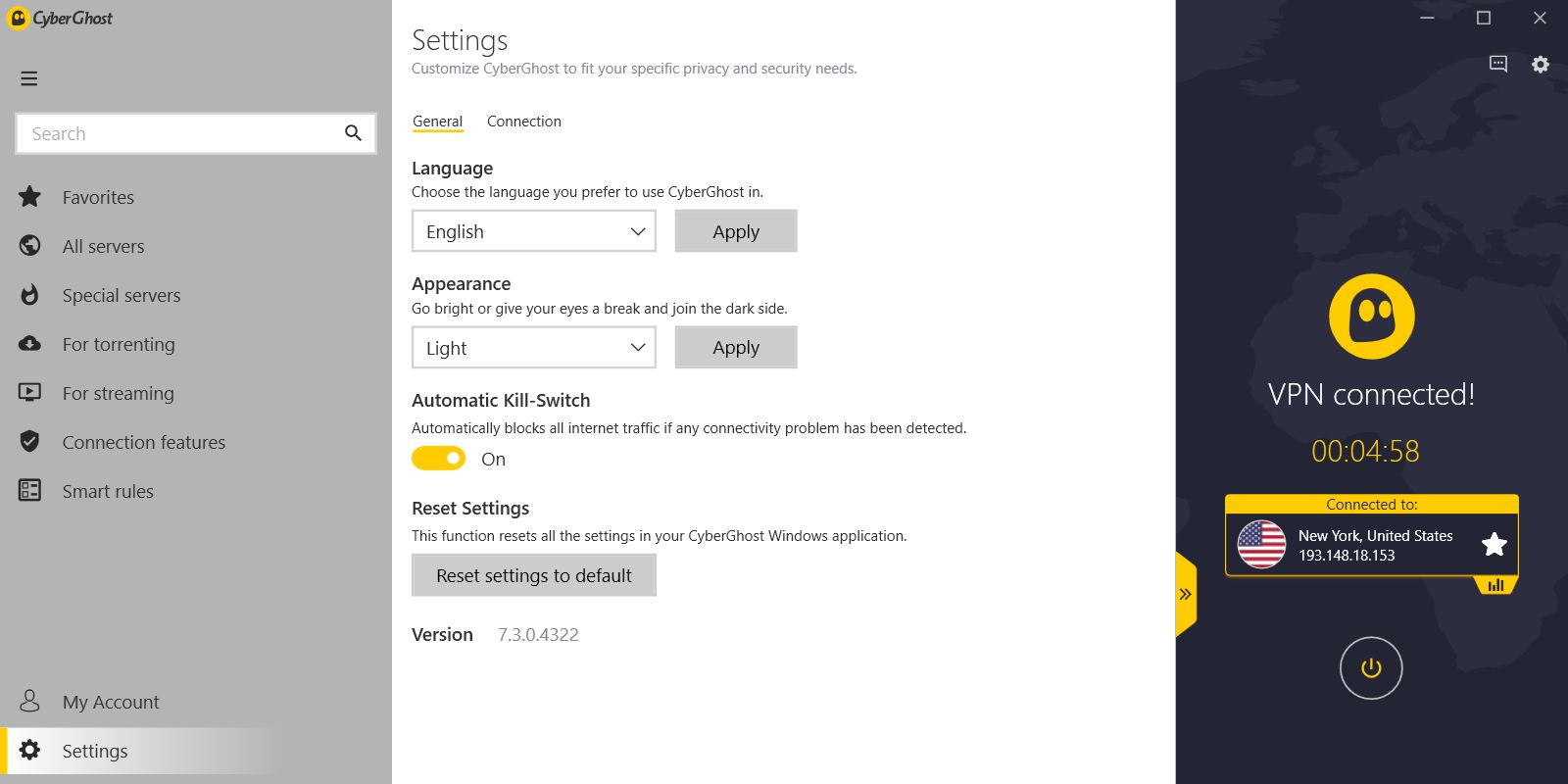The width and height of the screenshot is (1568, 784).
Task: Click Reset settings to default
Action: 534,576
